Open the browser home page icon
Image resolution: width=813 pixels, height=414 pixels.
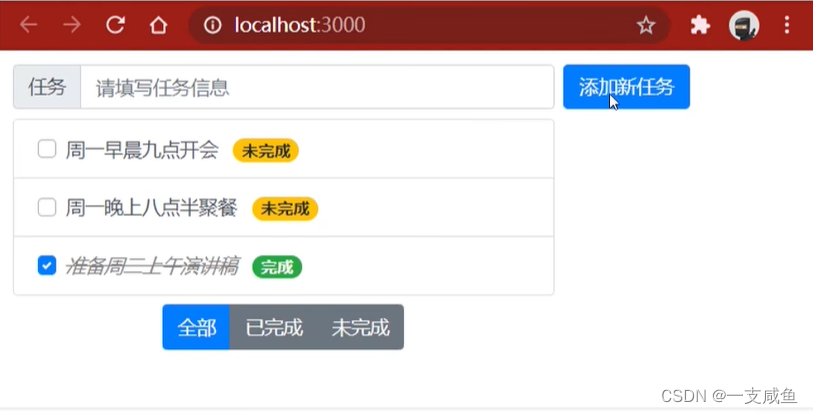point(158,24)
